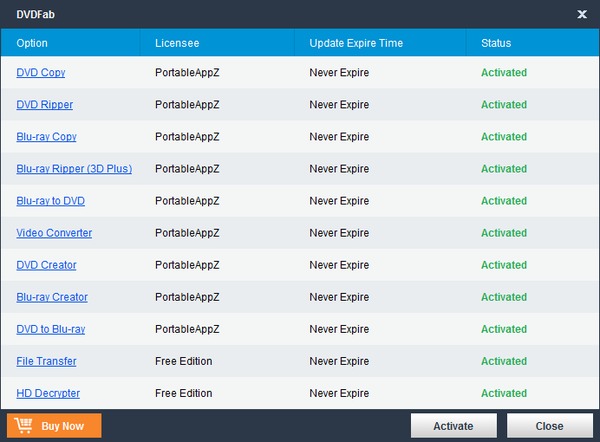Screen dimensions: 600x442
Task: Select the HD Decrypter link
Action: click(48, 393)
